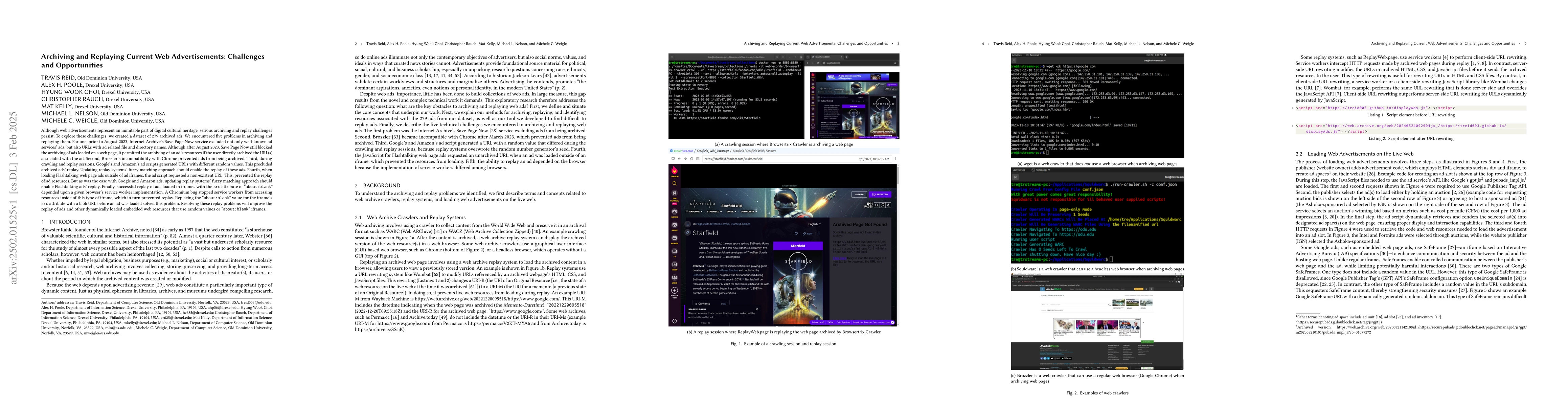The height and width of the screenshot is (406, 1568).
Task: Click the '1 INTRODUCTION' section heading
Action: 66,222
